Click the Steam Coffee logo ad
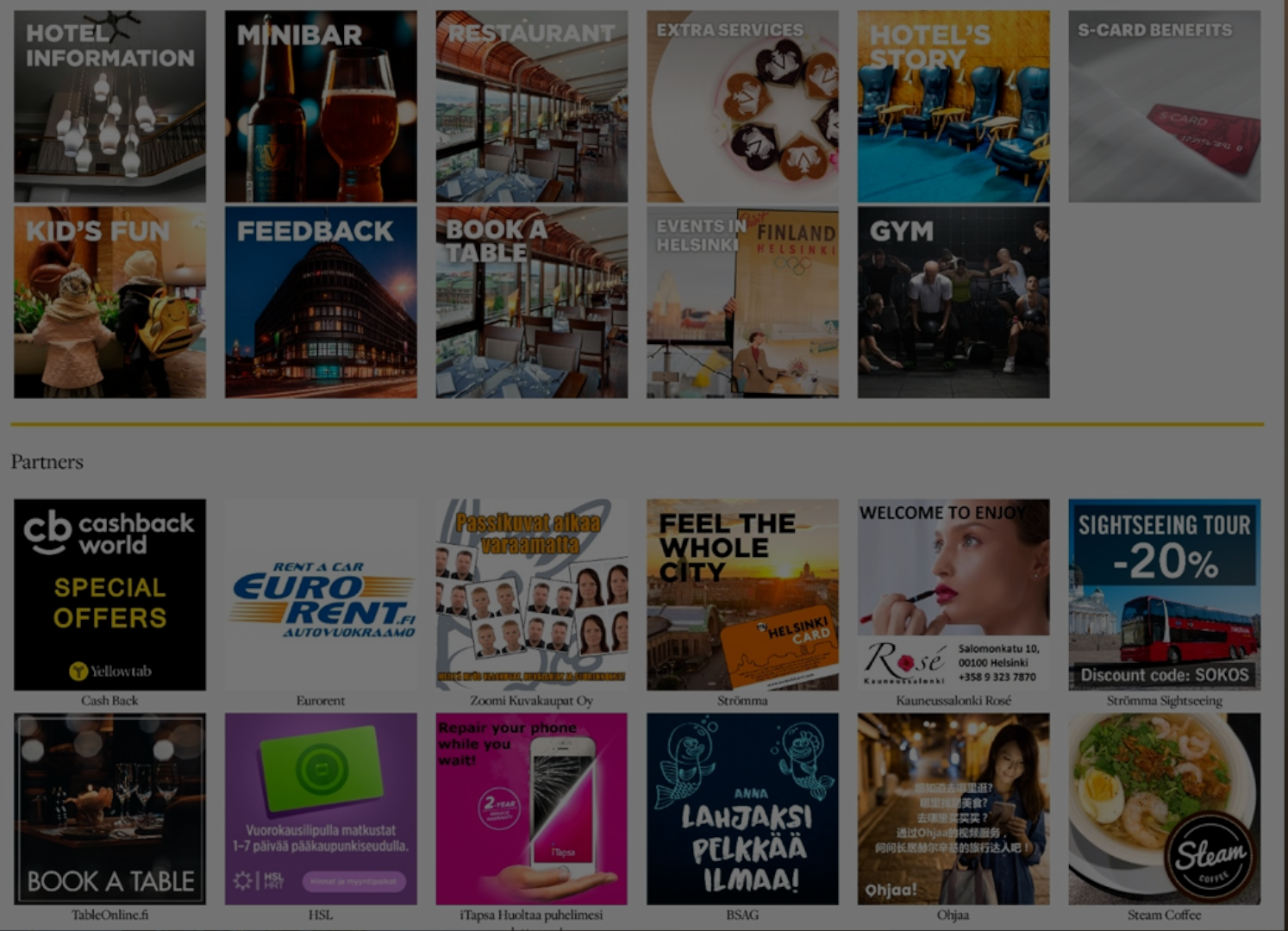Image resolution: width=1288 pixels, height=931 pixels. [x=1165, y=809]
